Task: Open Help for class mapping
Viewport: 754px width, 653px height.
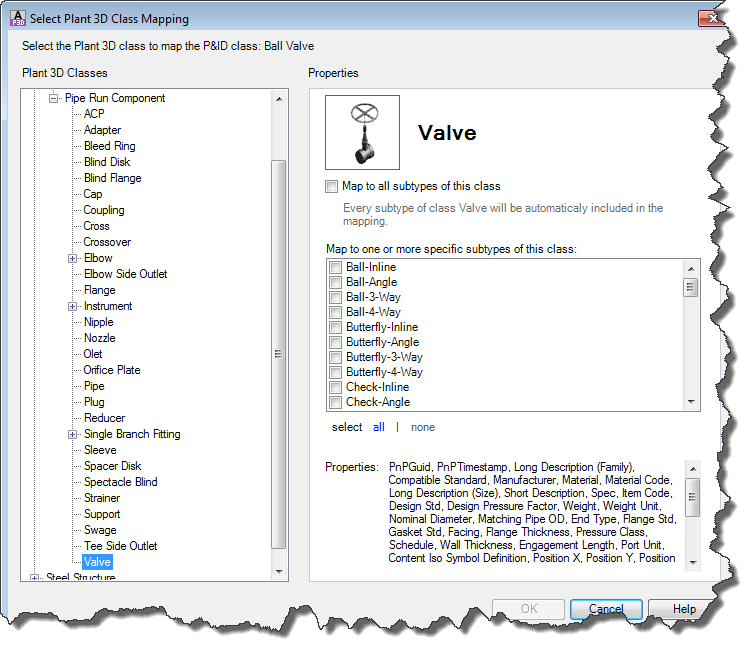Action: pos(683,609)
